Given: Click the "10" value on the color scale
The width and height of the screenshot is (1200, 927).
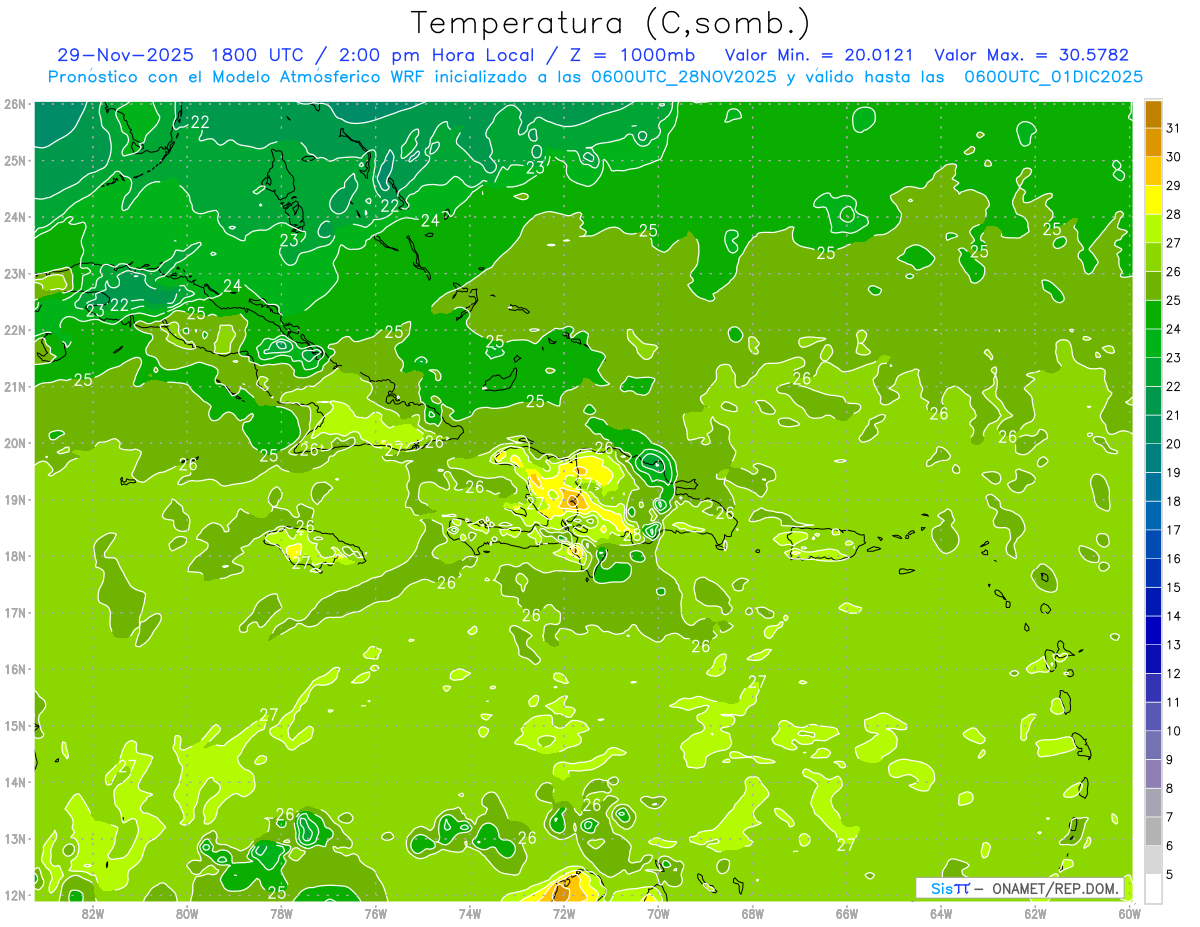Looking at the screenshot, I should tap(1174, 731).
